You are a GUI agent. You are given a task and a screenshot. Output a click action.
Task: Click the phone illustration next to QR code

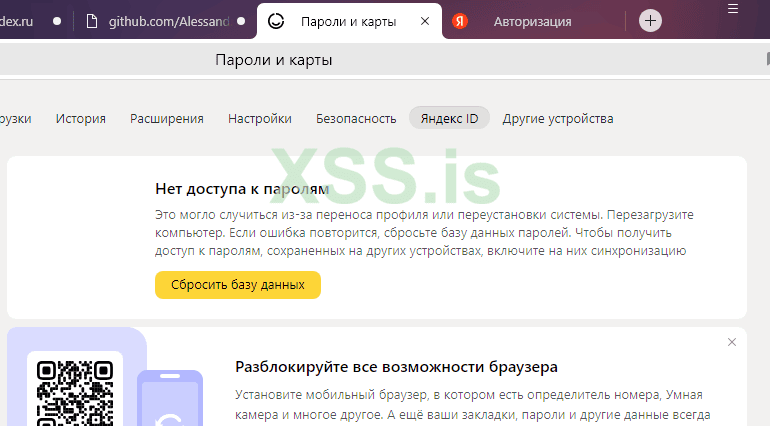[x=170, y=398]
